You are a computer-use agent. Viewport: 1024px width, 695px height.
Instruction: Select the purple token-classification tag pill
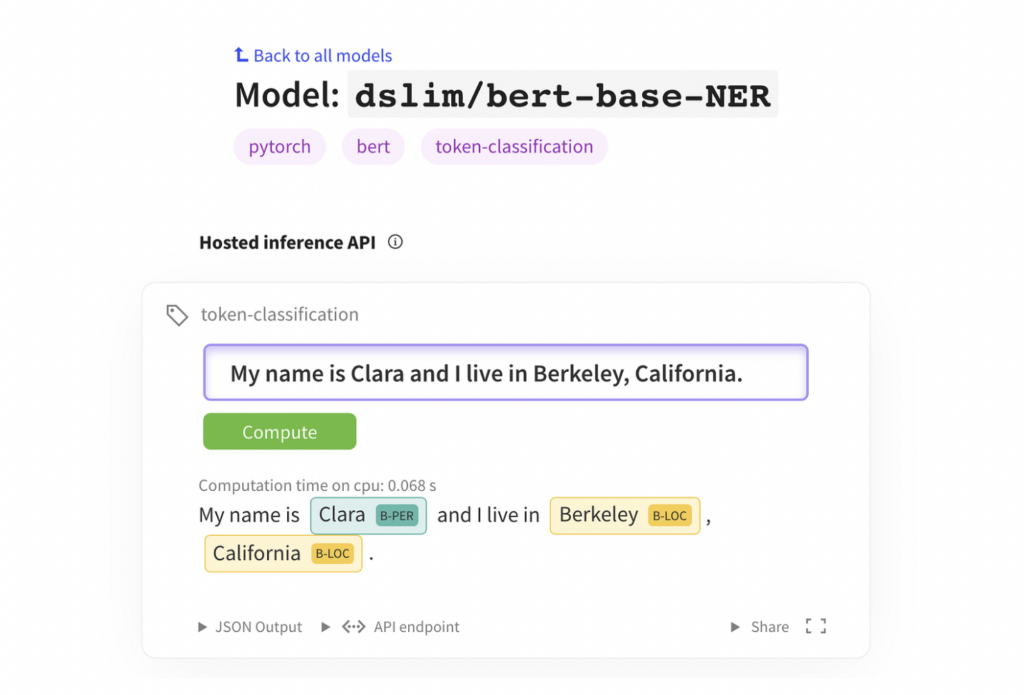point(514,147)
